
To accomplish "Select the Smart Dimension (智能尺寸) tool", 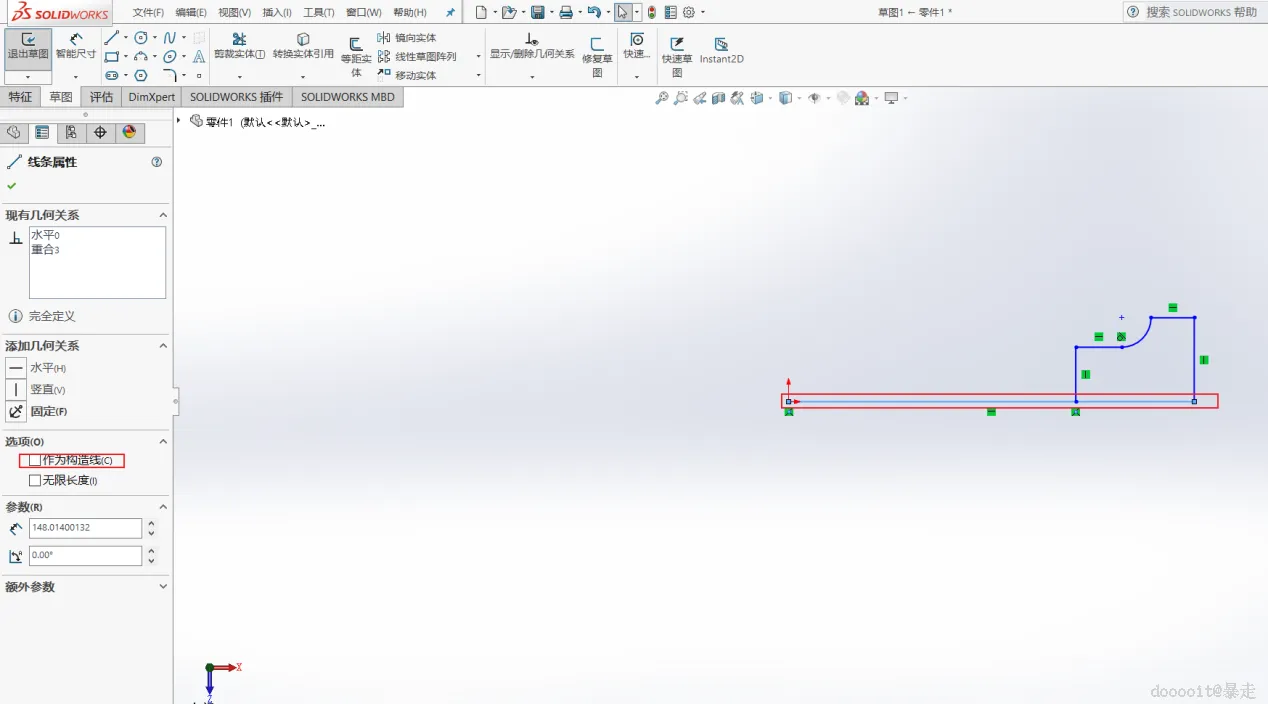I will point(76,46).
